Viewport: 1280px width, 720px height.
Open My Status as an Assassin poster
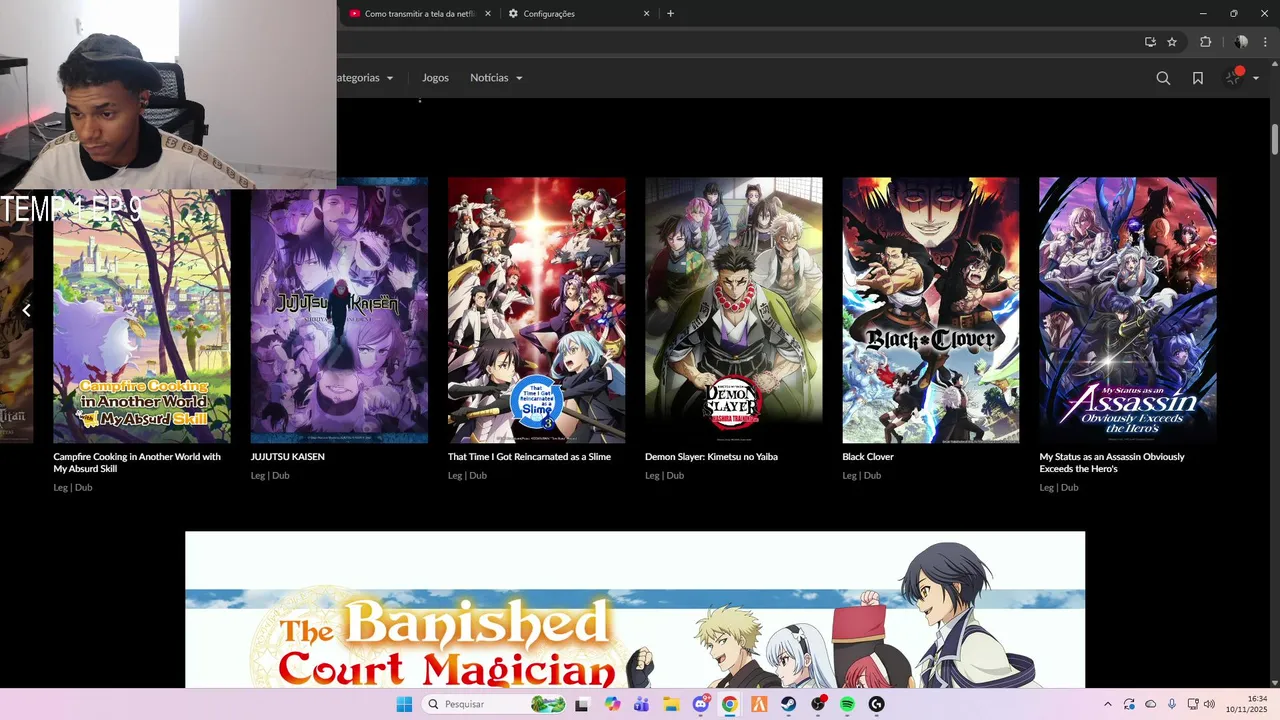pyautogui.click(x=1128, y=310)
